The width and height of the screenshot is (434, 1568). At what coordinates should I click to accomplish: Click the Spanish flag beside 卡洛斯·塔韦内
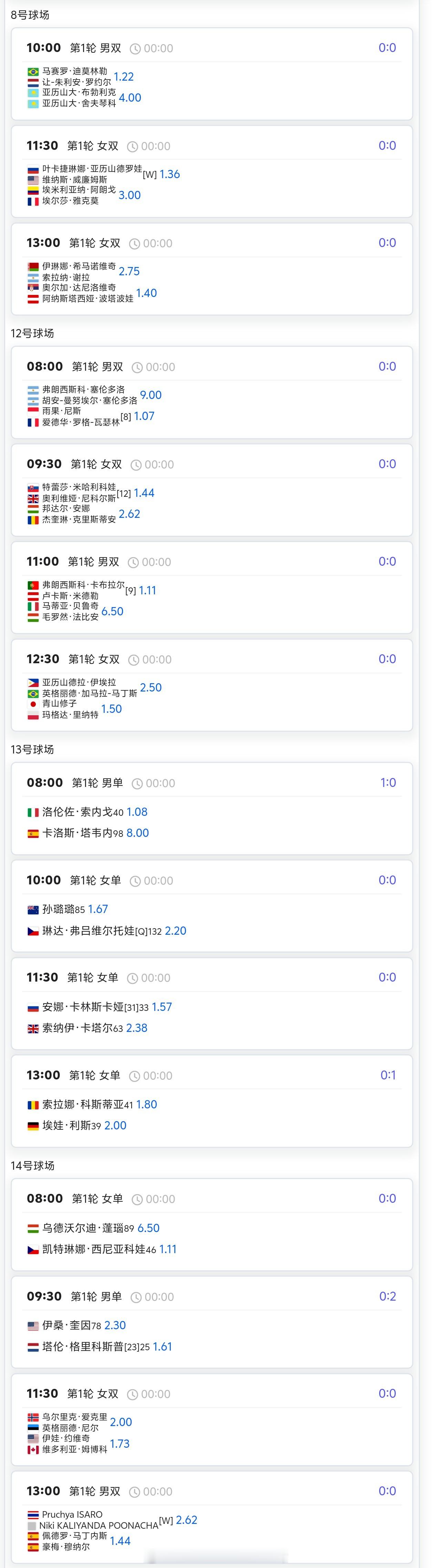pyautogui.click(x=33, y=833)
